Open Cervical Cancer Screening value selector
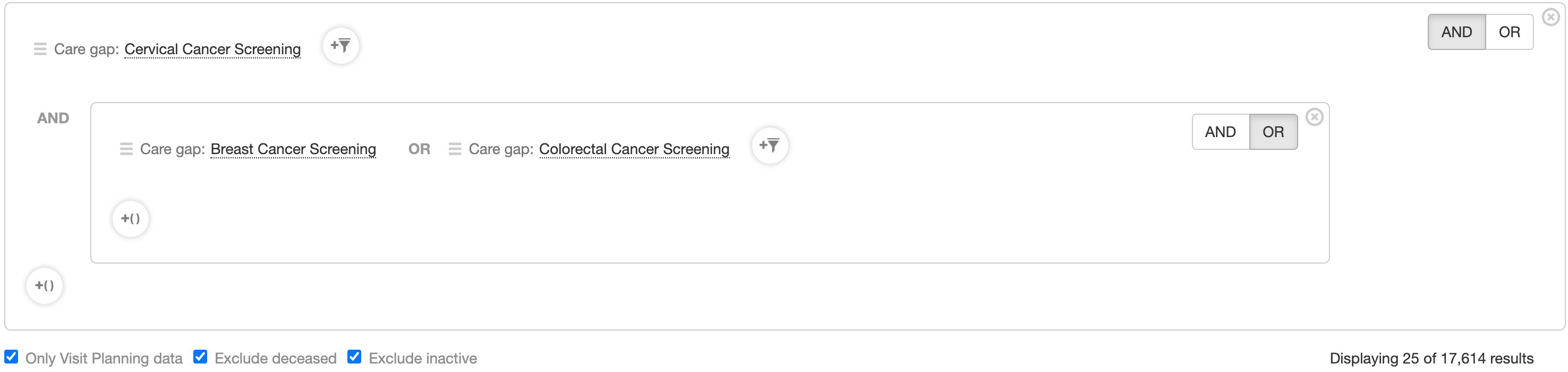This screenshot has height=372, width=1568. (x=212, y=49)
